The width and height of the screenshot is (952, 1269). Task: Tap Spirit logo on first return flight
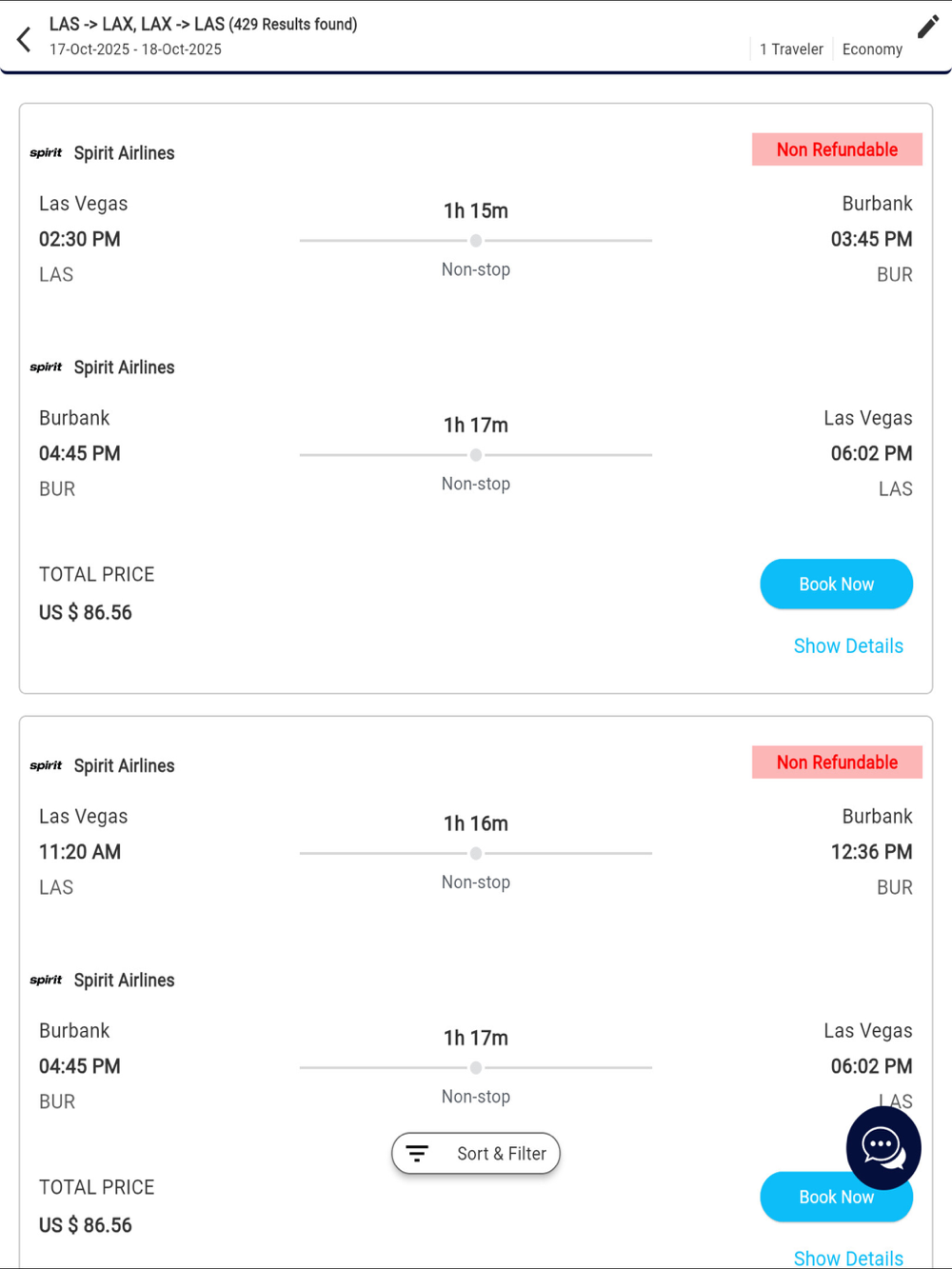(x=46, y=367)
